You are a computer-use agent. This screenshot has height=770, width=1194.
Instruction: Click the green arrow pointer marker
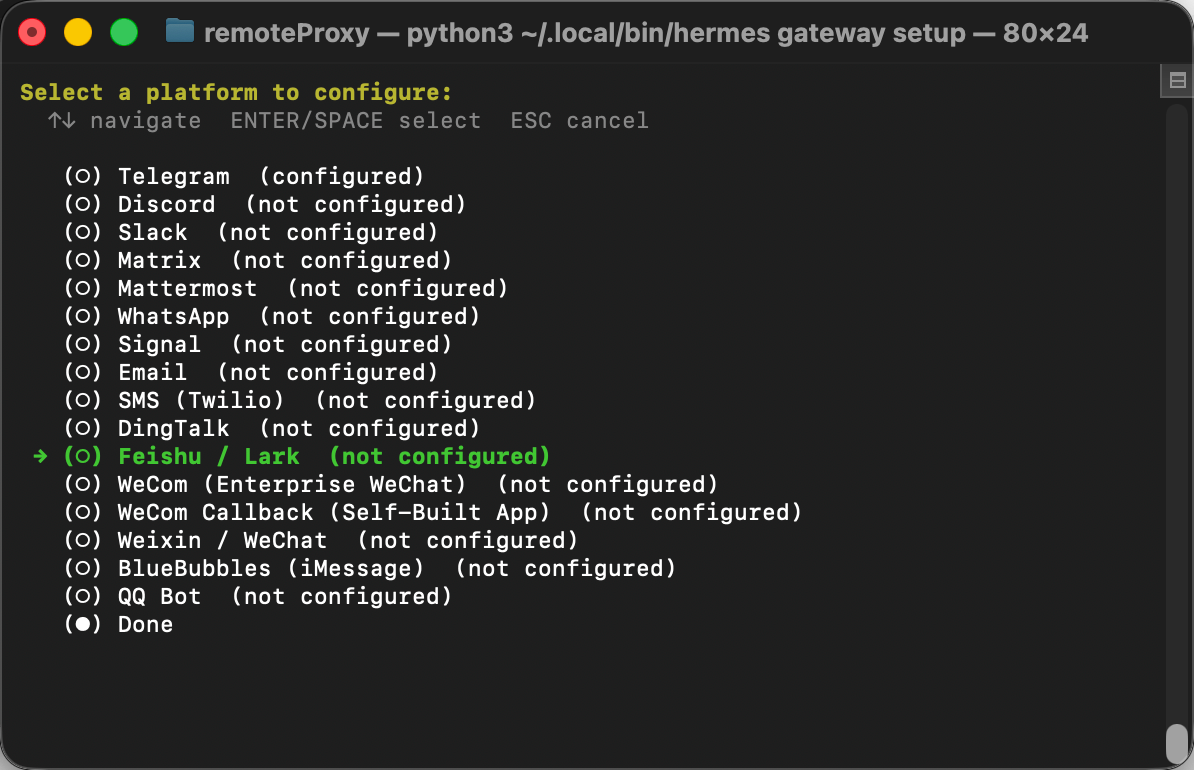pos(40,456)
